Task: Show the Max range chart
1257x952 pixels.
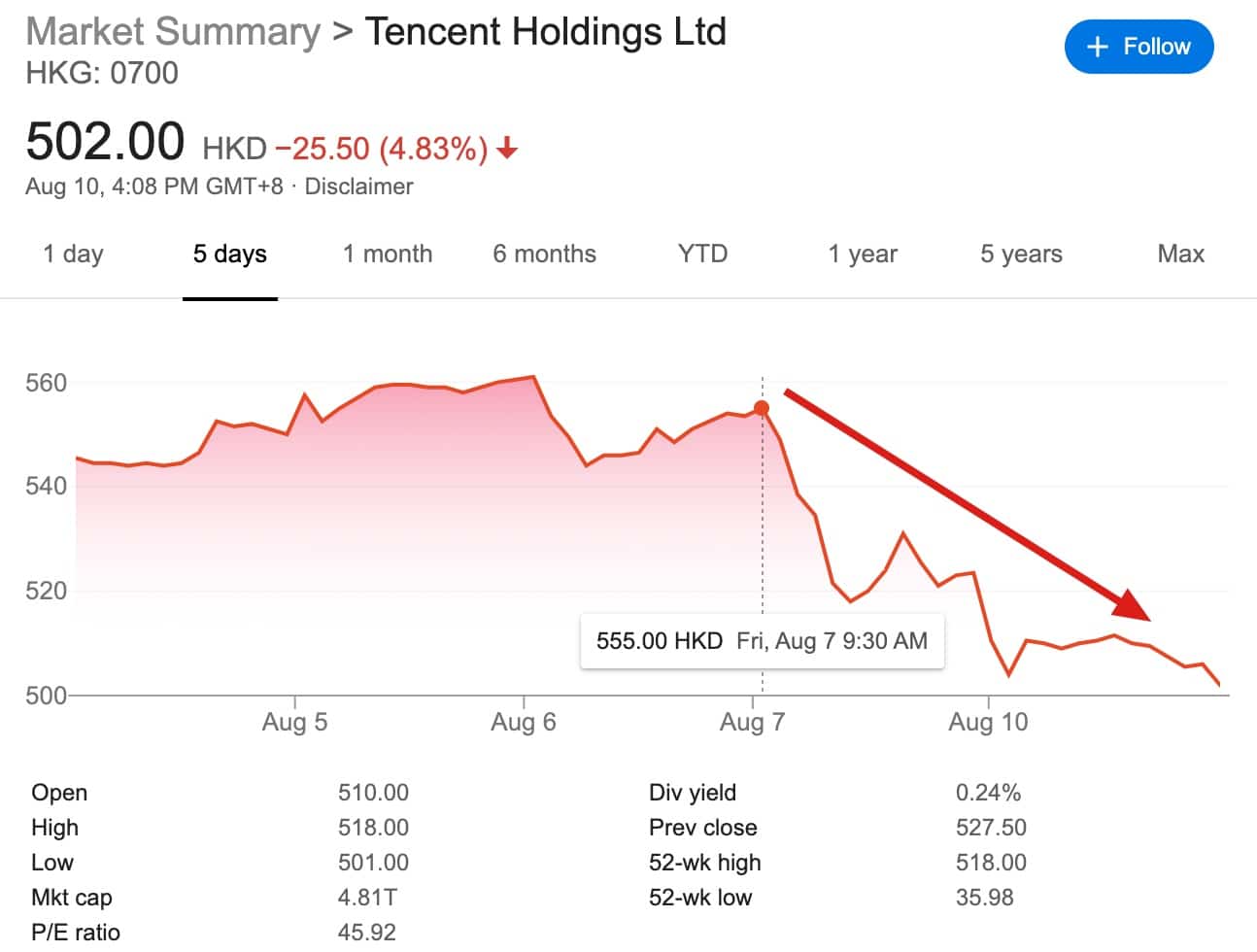Action: 1180,255
